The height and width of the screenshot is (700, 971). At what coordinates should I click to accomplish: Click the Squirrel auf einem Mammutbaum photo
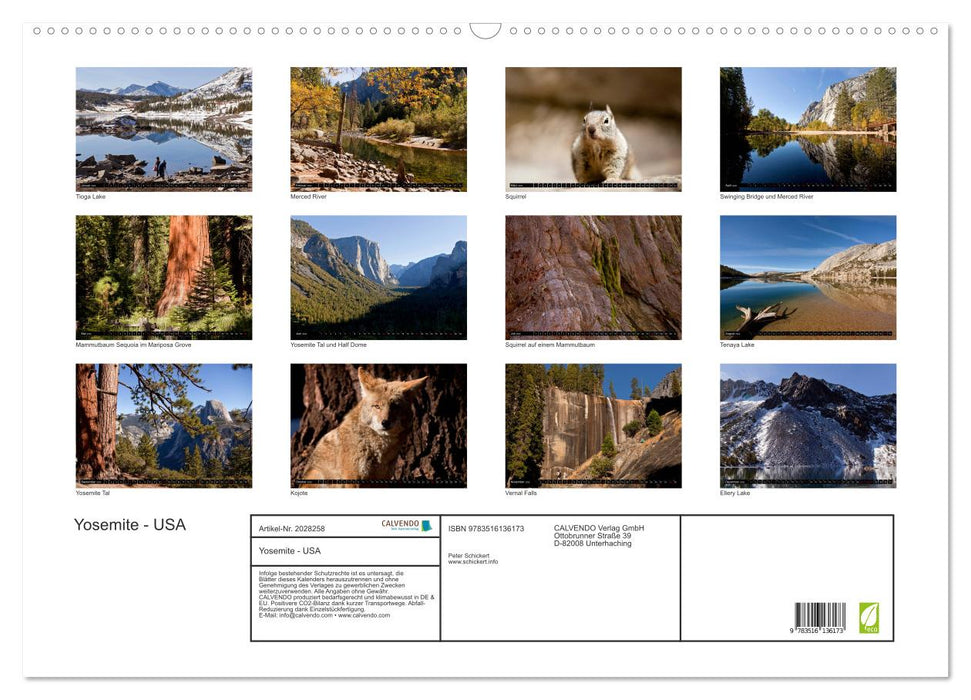[x=592, y=277]
